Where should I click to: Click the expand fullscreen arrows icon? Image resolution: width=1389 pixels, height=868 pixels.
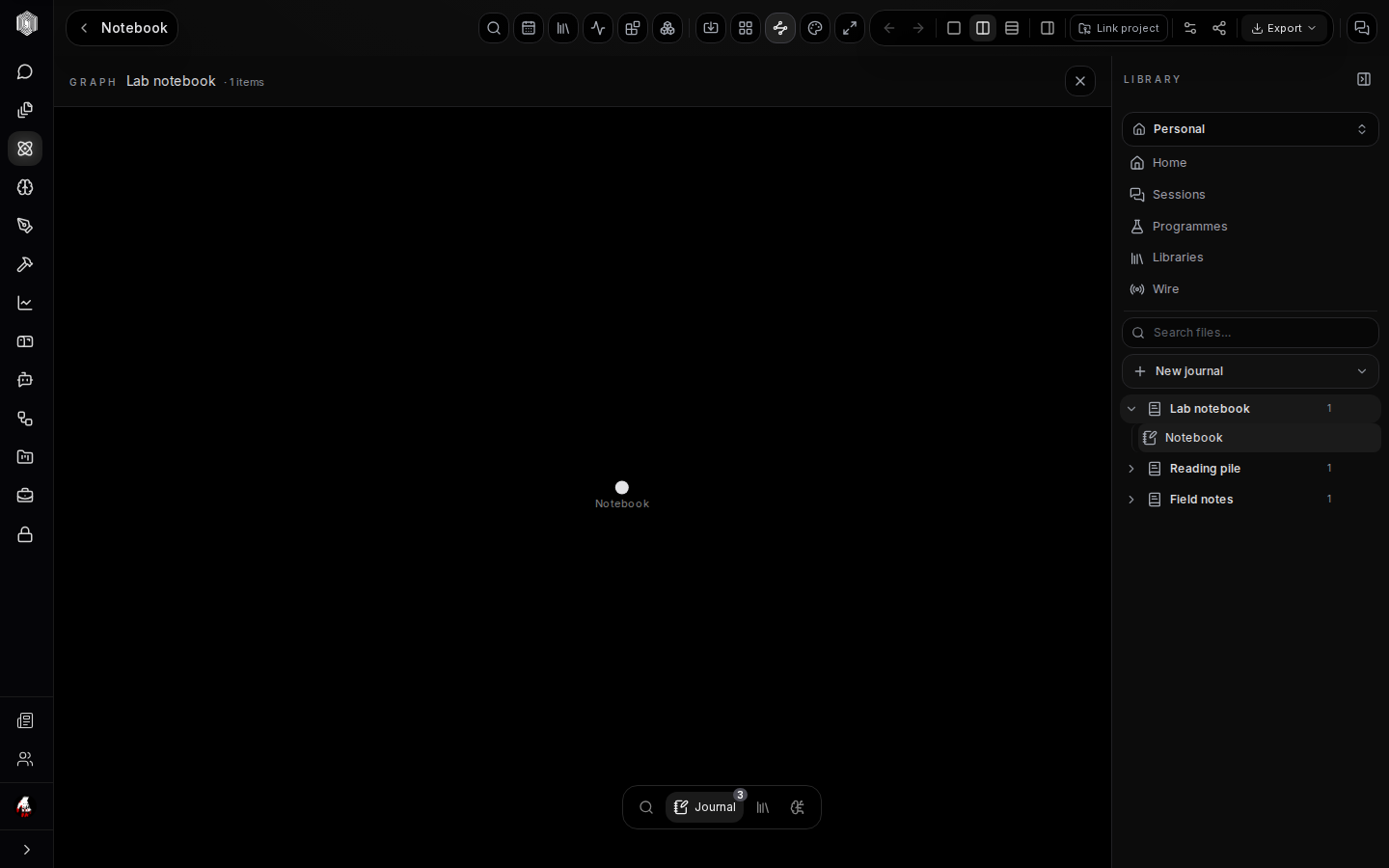850,28
